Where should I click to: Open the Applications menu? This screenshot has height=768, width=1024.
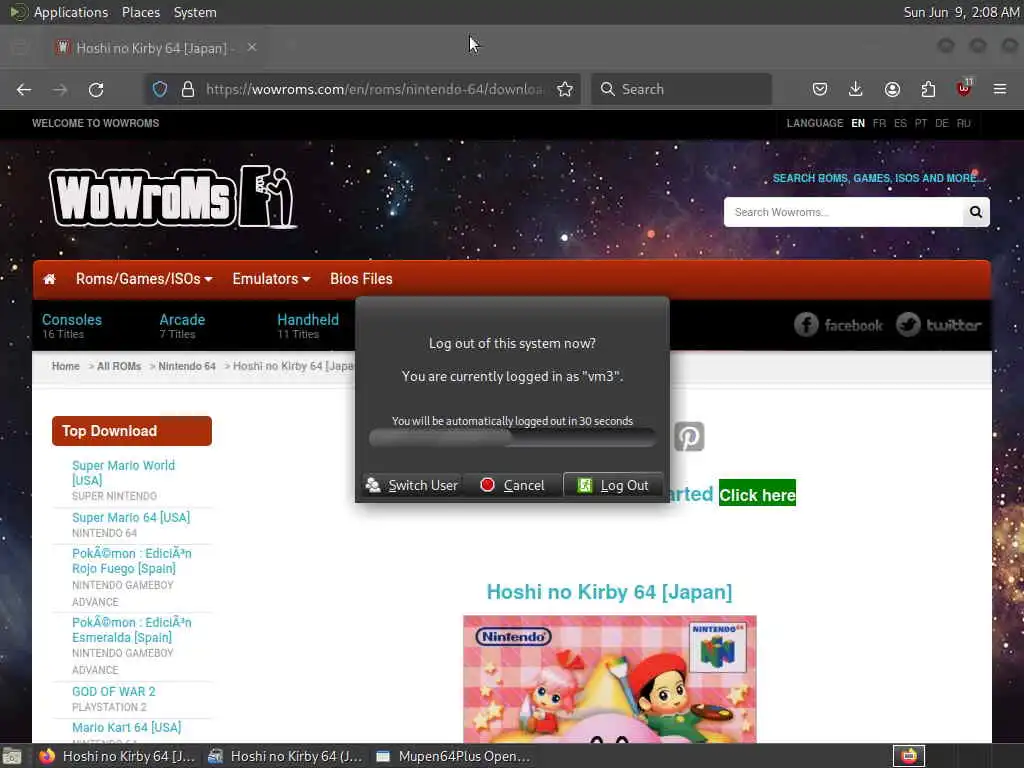pos(71,12)
